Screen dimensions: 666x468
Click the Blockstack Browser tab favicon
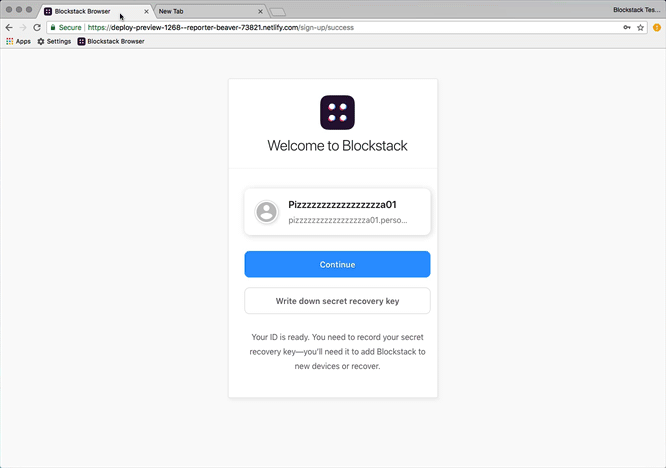[x=48, y=11]
